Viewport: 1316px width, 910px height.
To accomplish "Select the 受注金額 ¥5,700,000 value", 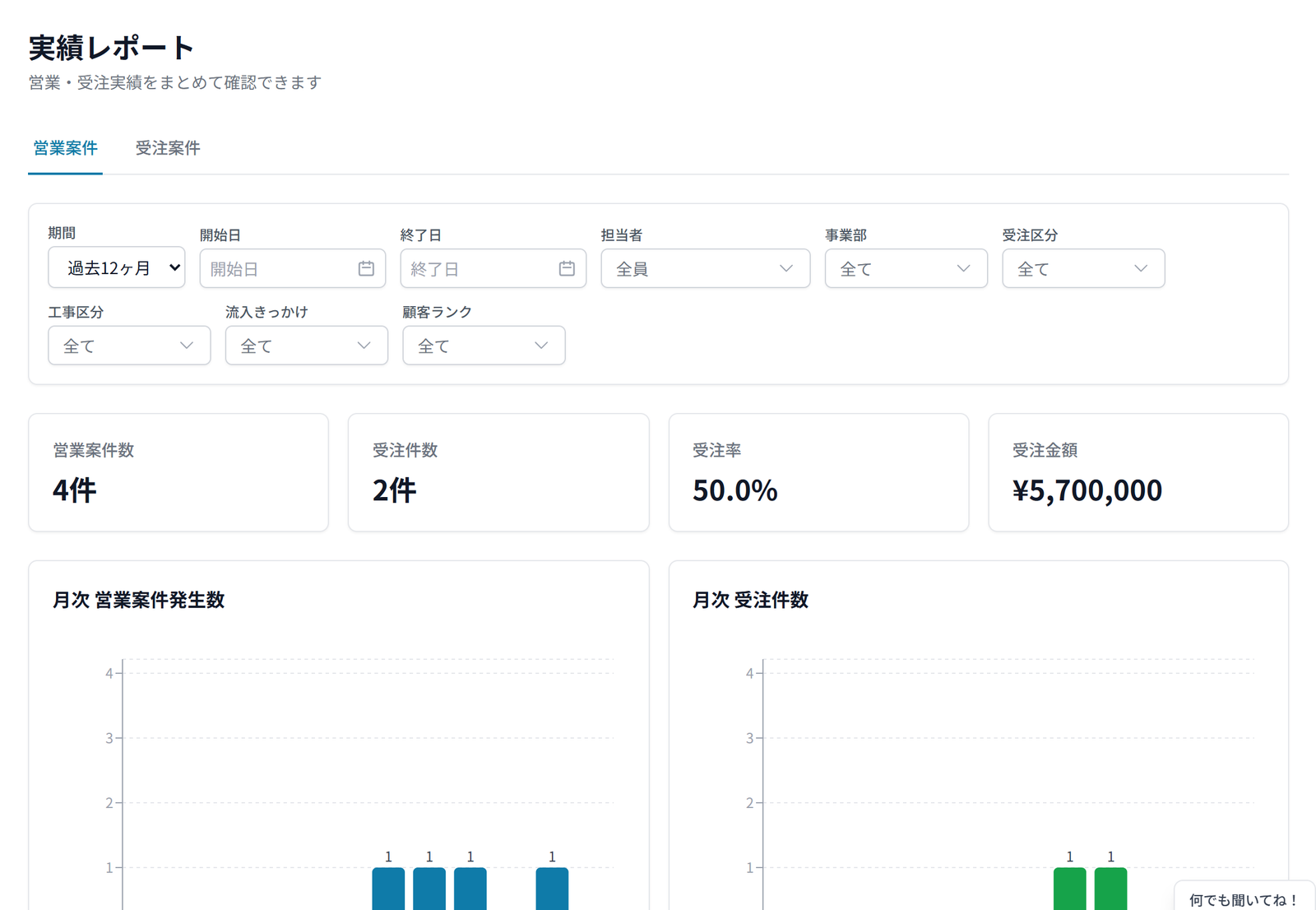I will click(1087, 490).
